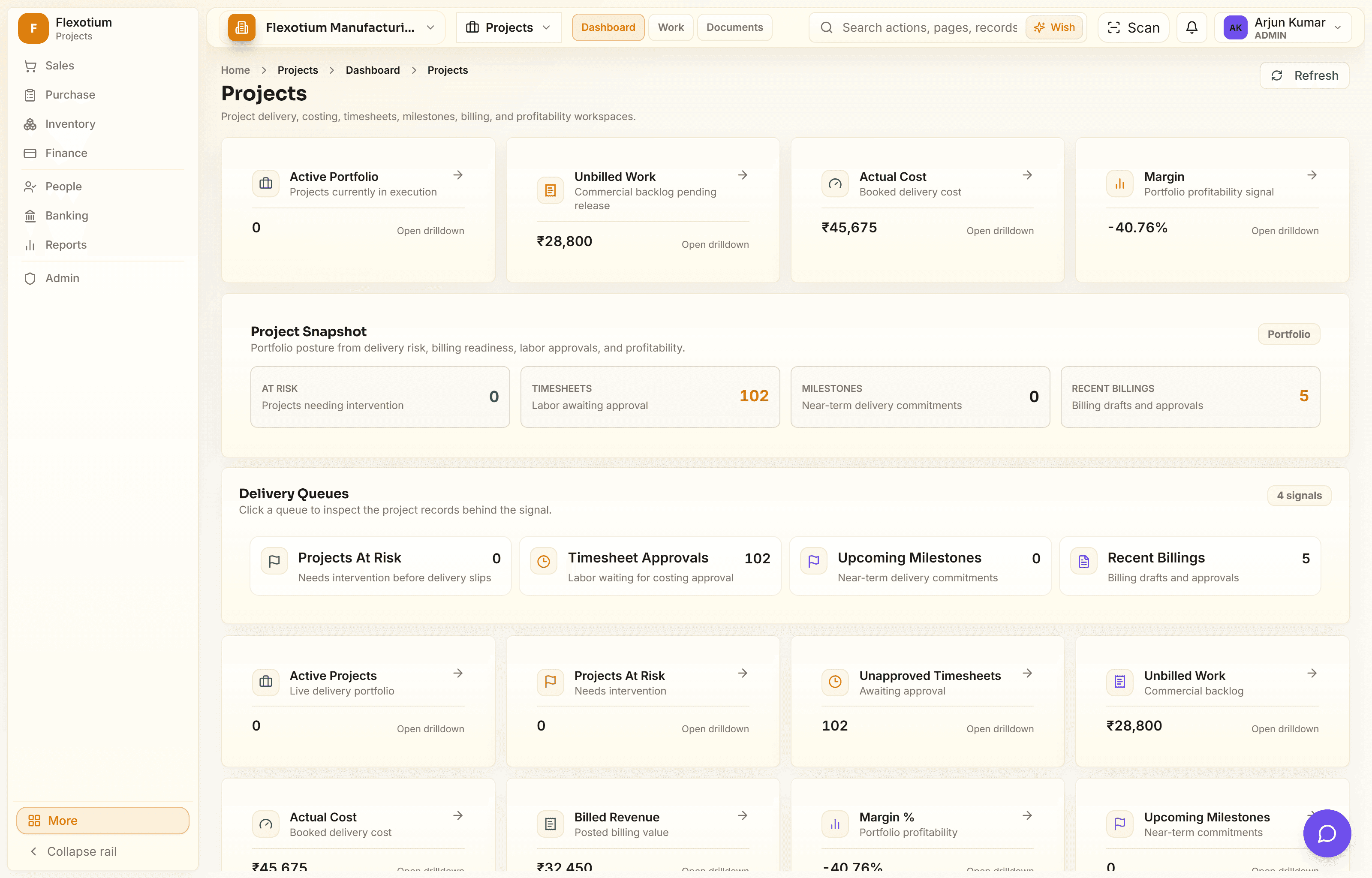Click the Active Projects card arrow
1372x878 pixels.
458,674
